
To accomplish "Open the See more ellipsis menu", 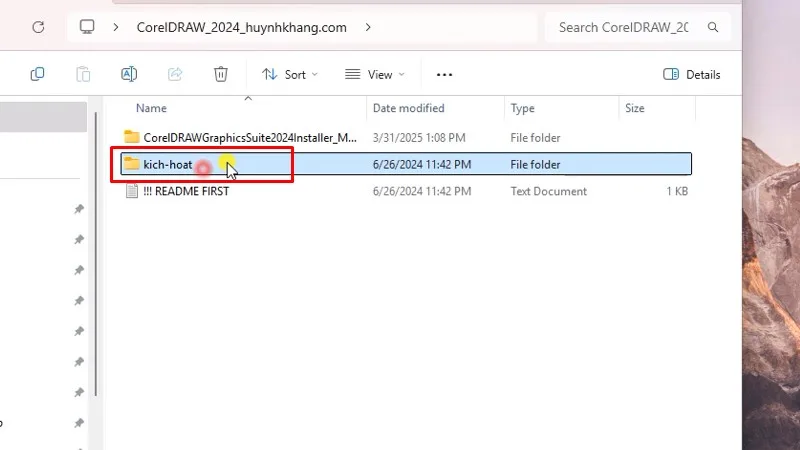I will [x=445, y=74].
